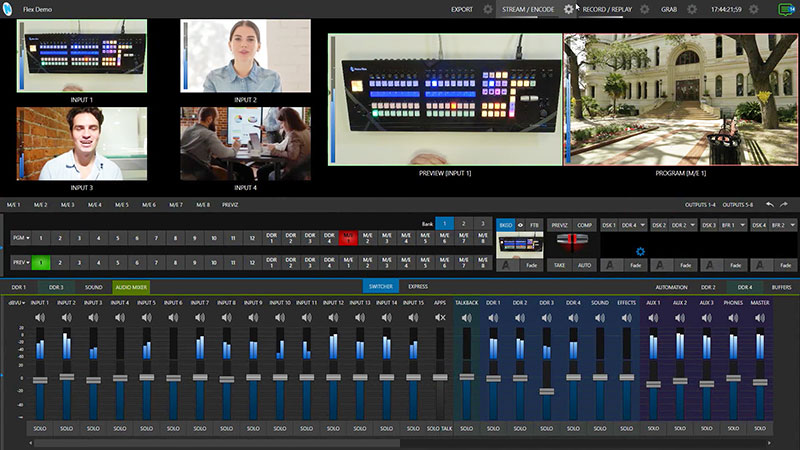Open Grab settings gear

(692, 9)
